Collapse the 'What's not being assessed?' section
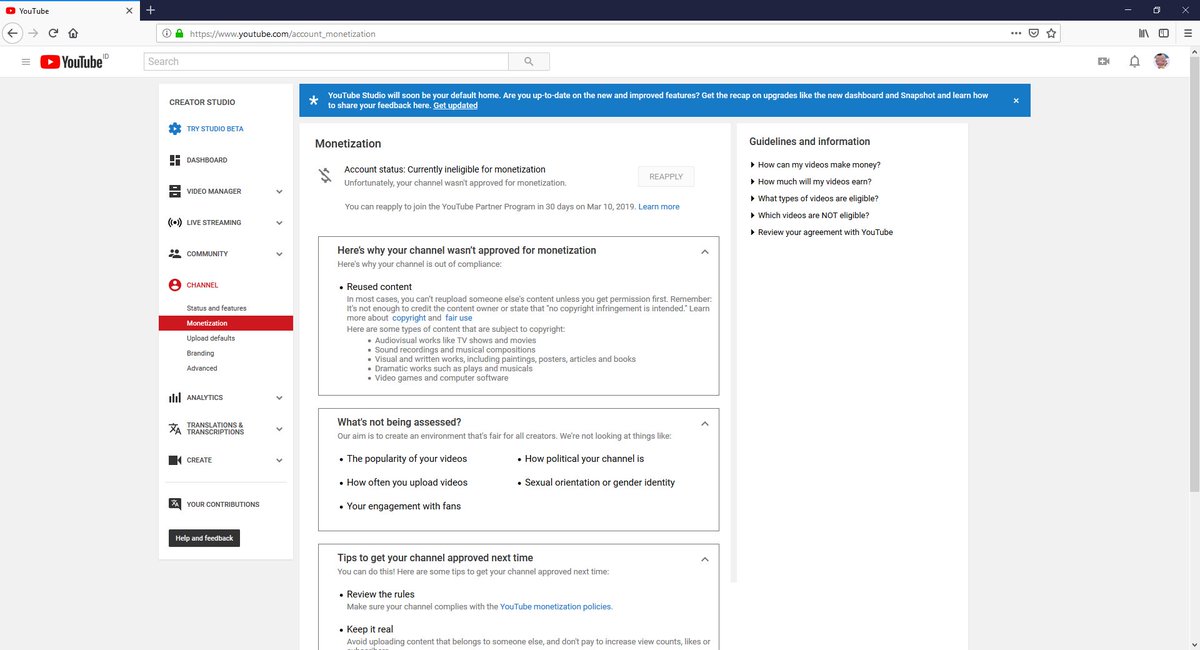The width and height of the screenshot is (1200, 650). (704, 423)
